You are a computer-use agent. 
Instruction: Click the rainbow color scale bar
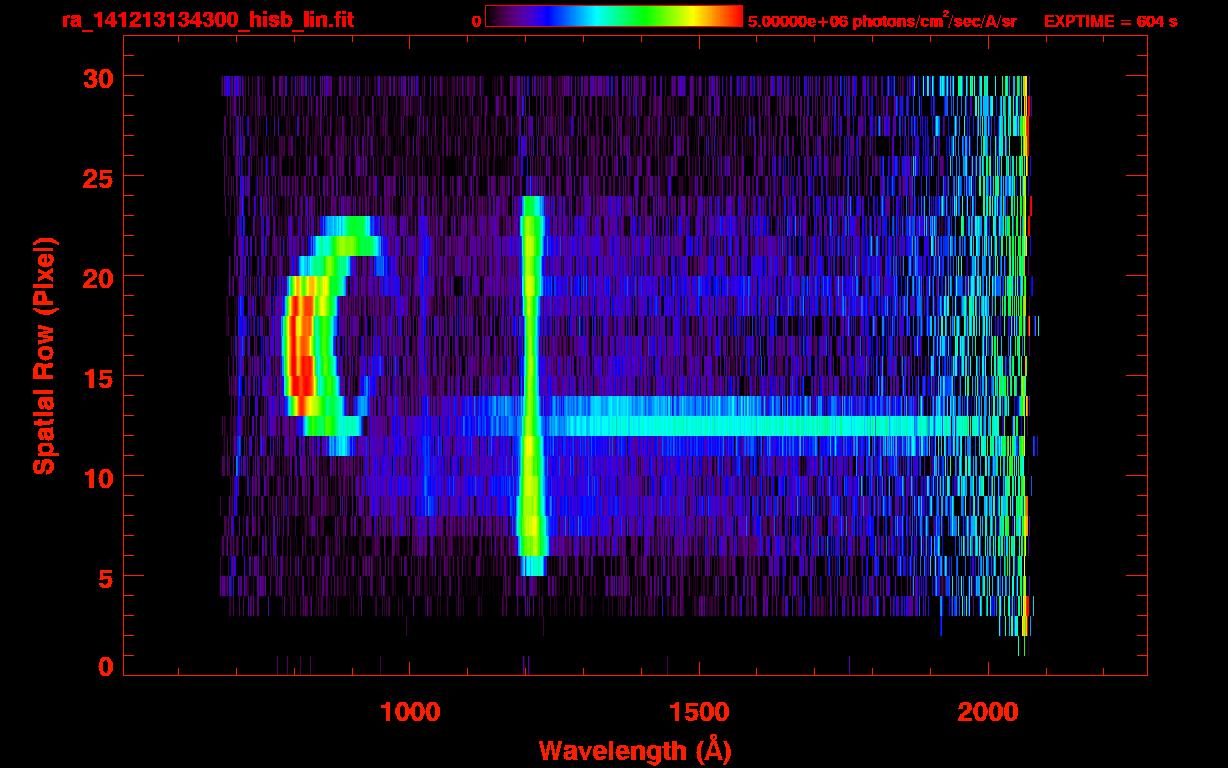[613, 16]
